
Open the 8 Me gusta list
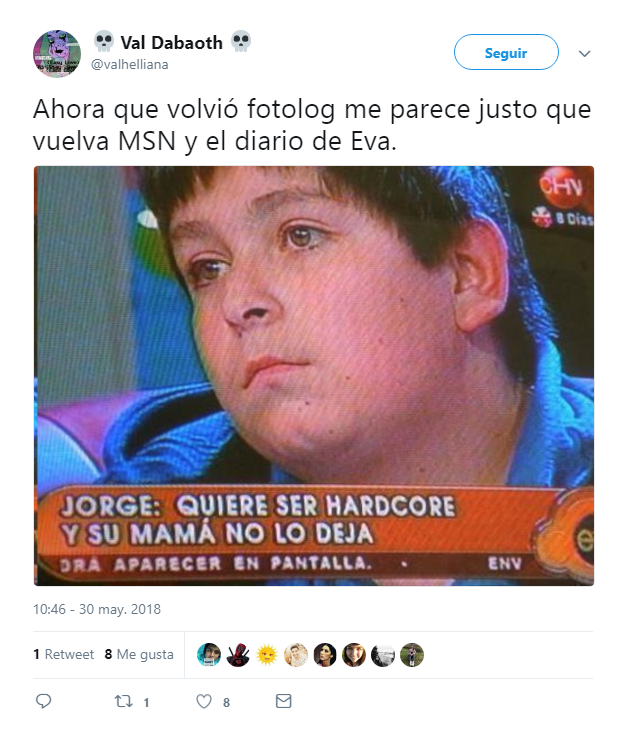click(x=139, y=654)
